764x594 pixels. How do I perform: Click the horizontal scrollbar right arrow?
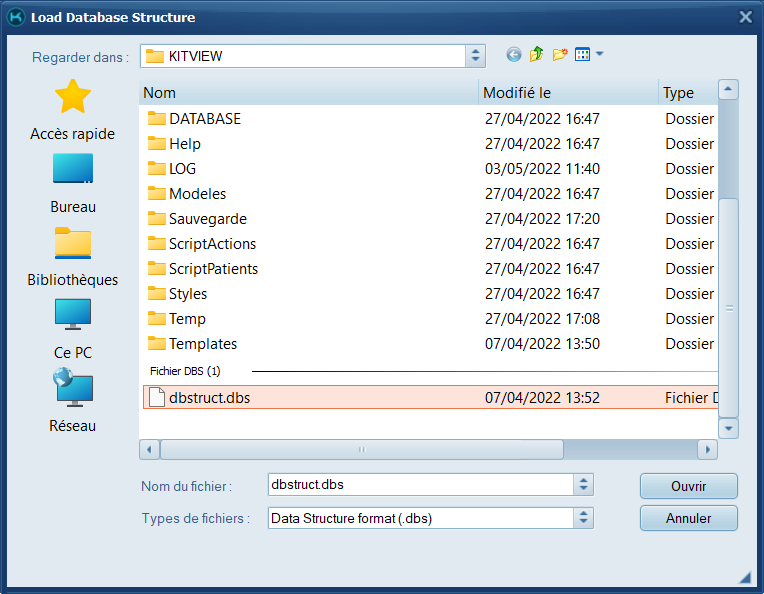[708, 450]
